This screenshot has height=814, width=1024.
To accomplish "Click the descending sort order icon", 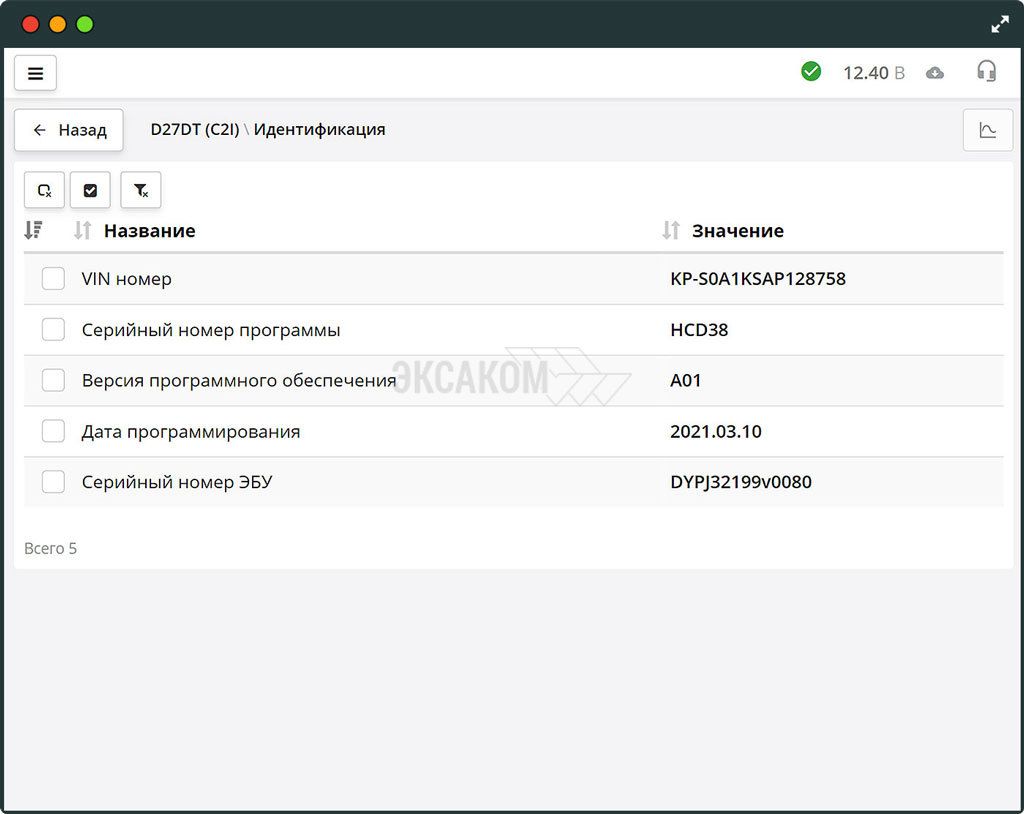I will click(x=33, y=231).
